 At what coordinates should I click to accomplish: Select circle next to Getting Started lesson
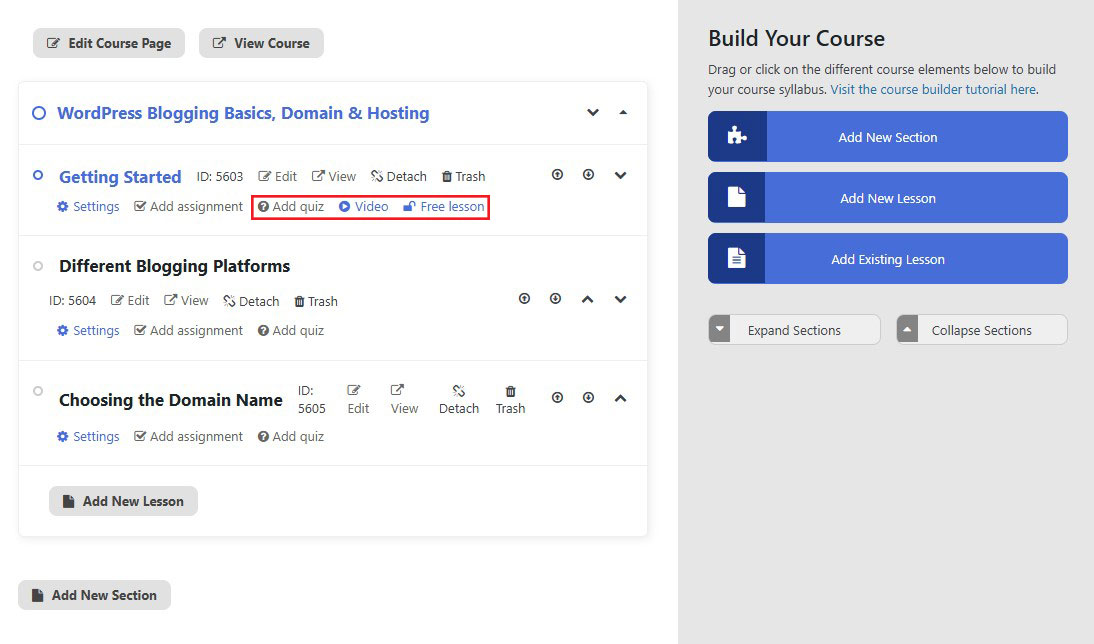[38, 175]
